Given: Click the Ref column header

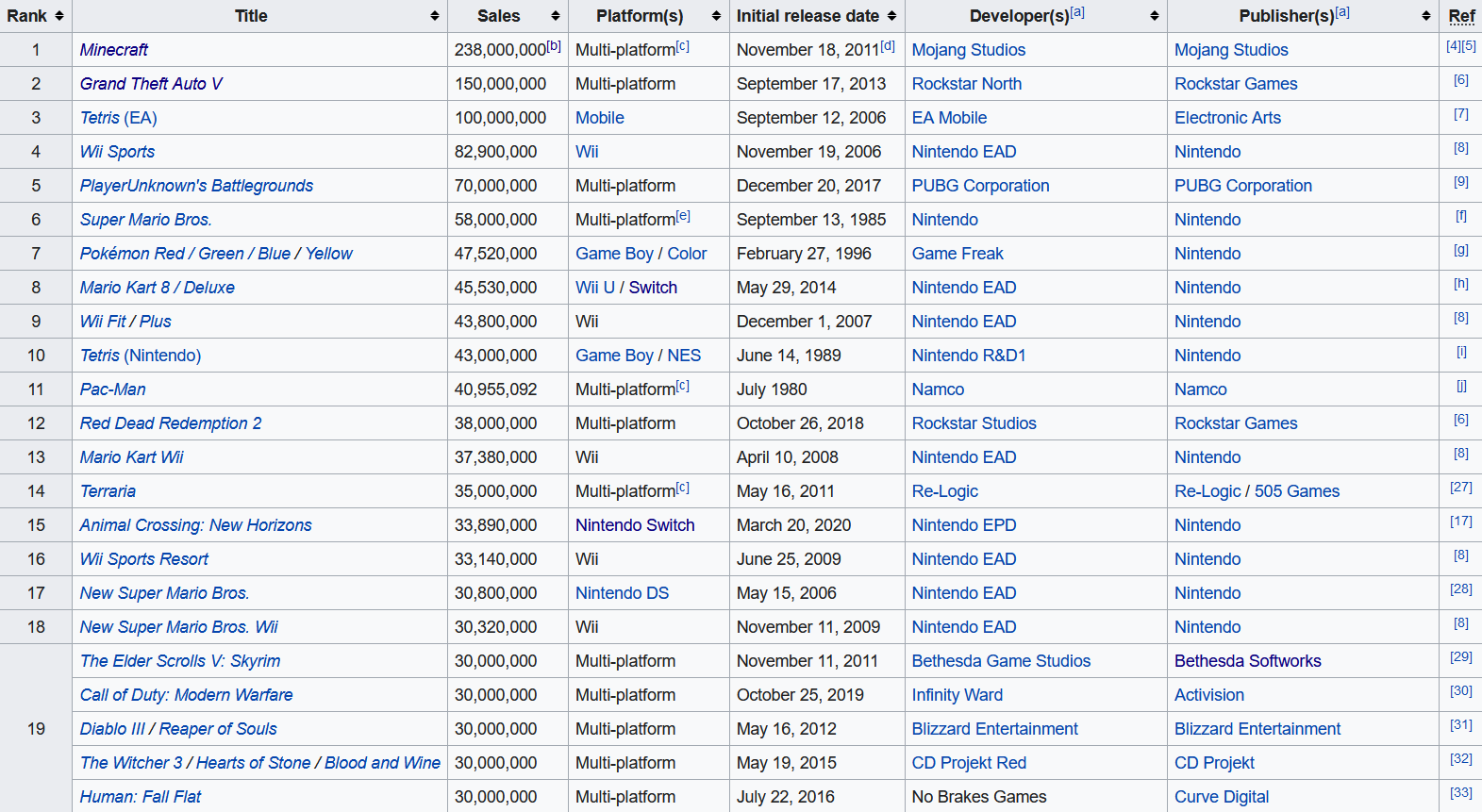Looking at the screenshot, I should point(1461,16).
